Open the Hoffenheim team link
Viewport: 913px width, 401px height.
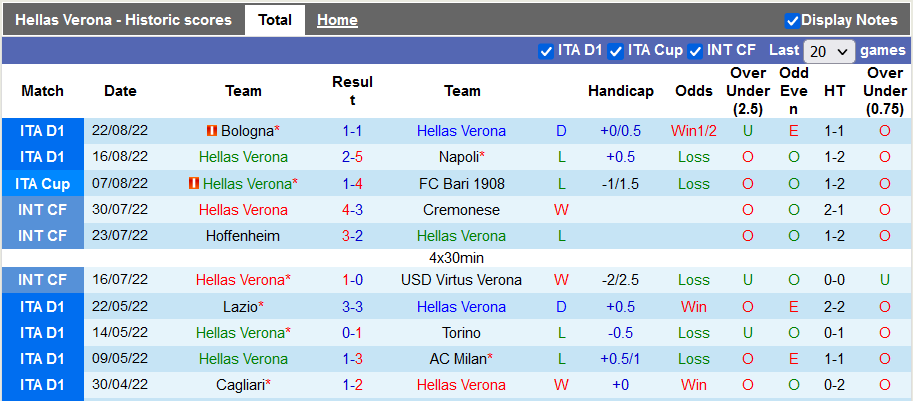click(x=243, y=236)
